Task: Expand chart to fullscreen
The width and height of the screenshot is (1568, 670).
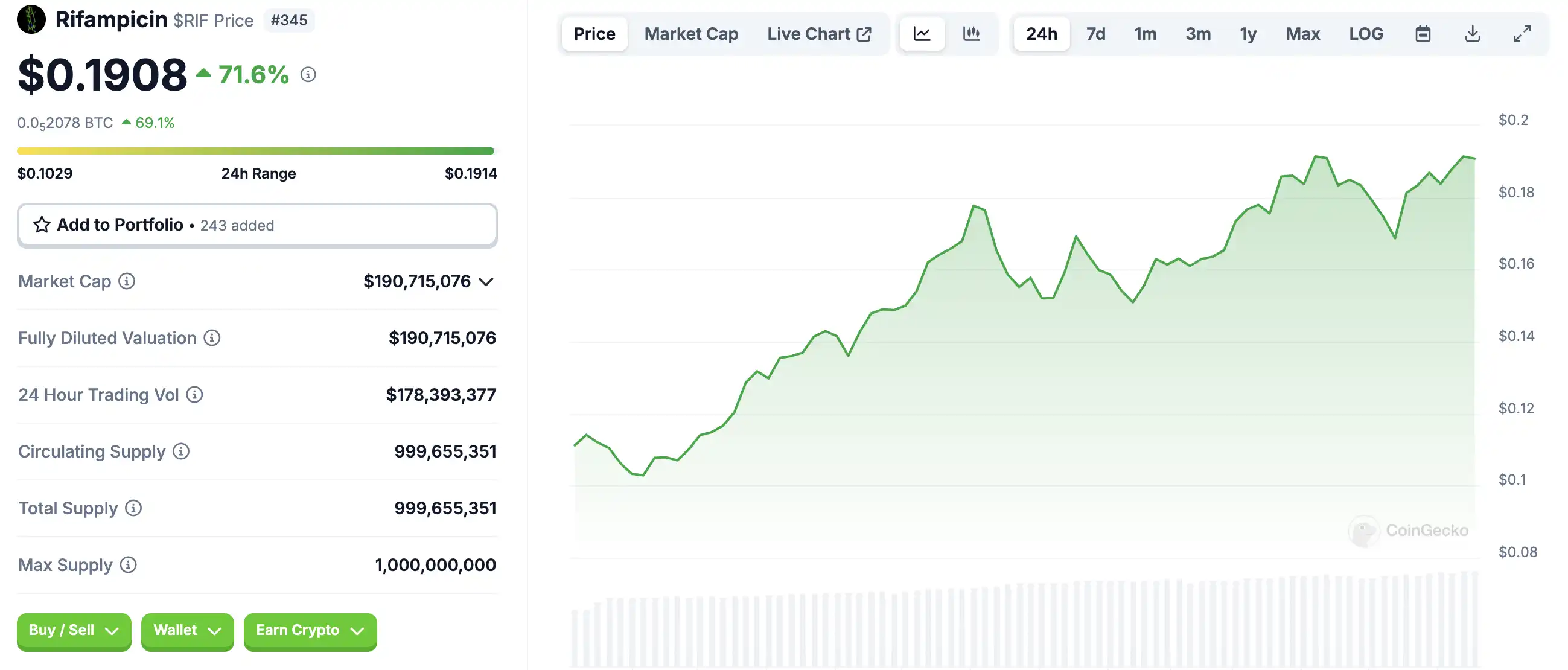Action: point(1522,34)
